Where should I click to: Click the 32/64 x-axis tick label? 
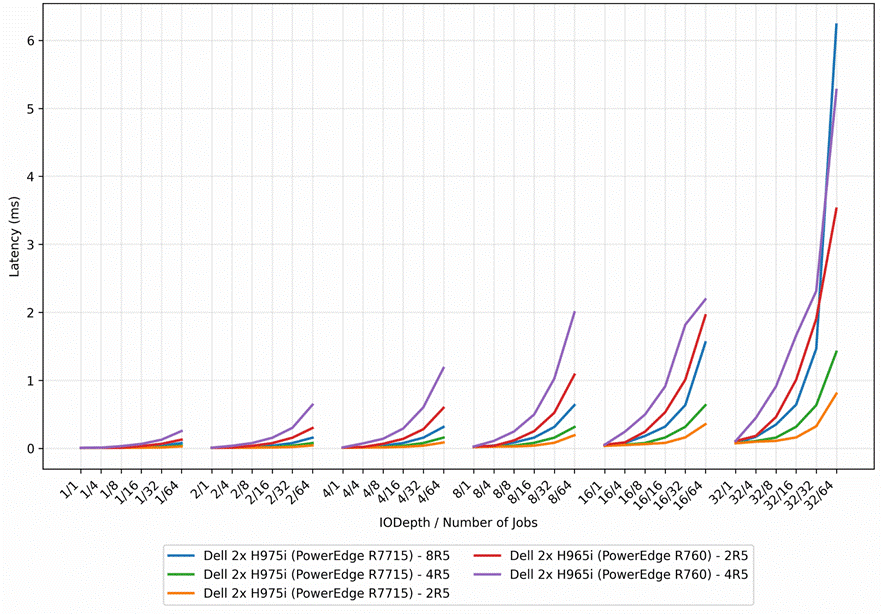pyautogui.click(x=822, y=495)
